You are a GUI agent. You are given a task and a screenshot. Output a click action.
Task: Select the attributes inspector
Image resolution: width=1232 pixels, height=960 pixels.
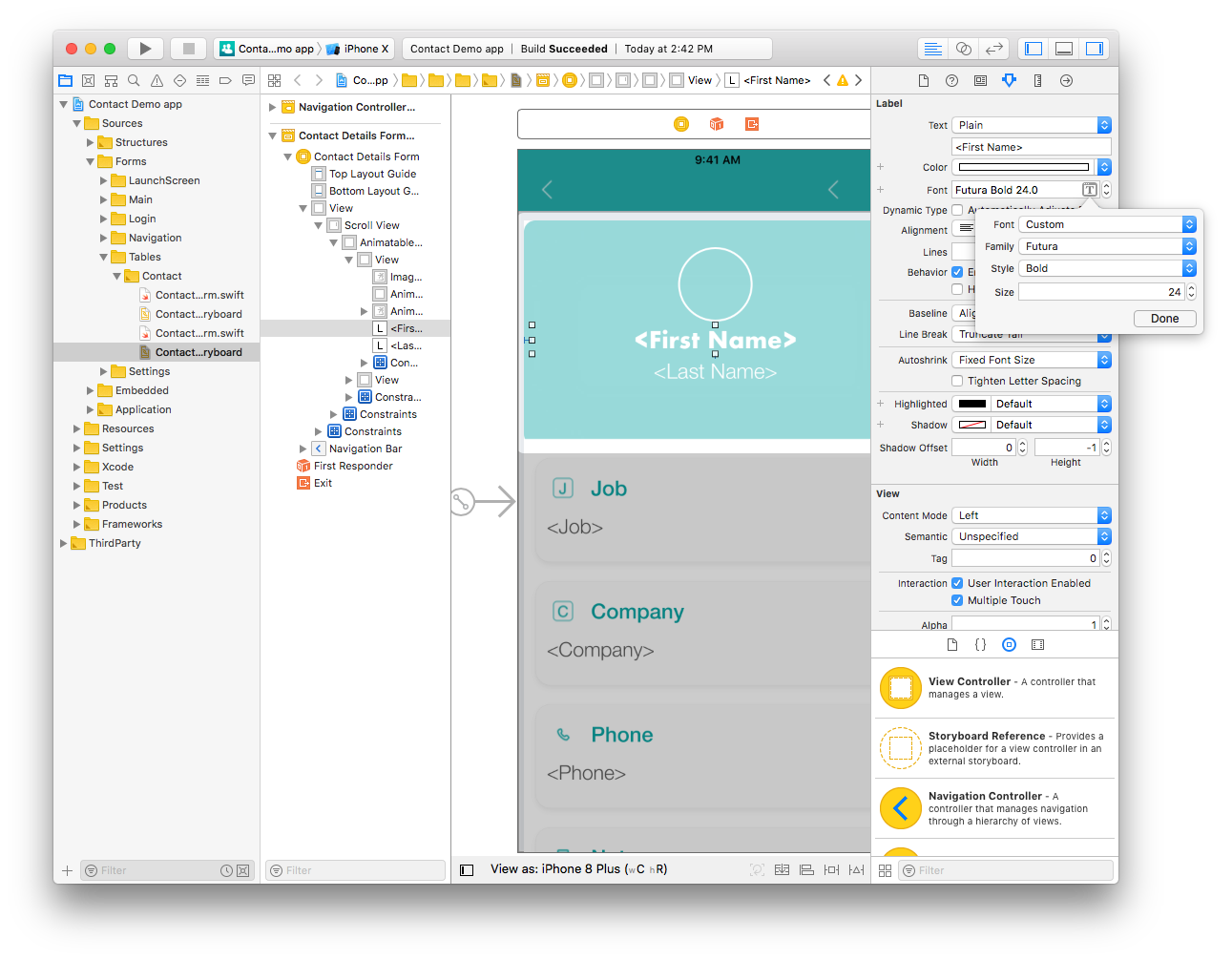1009,80
